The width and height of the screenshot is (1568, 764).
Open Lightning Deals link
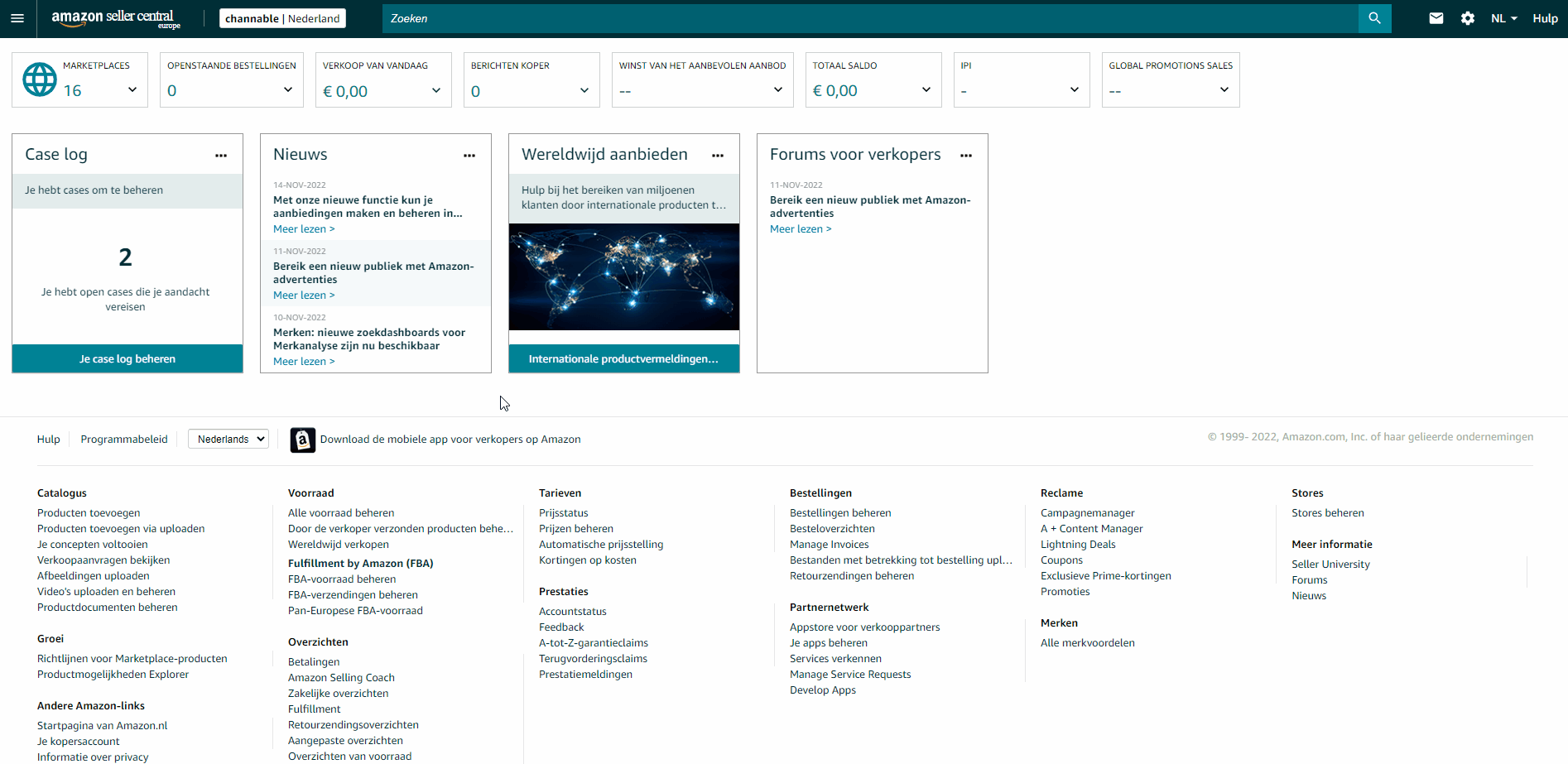tap(1078, 545)
